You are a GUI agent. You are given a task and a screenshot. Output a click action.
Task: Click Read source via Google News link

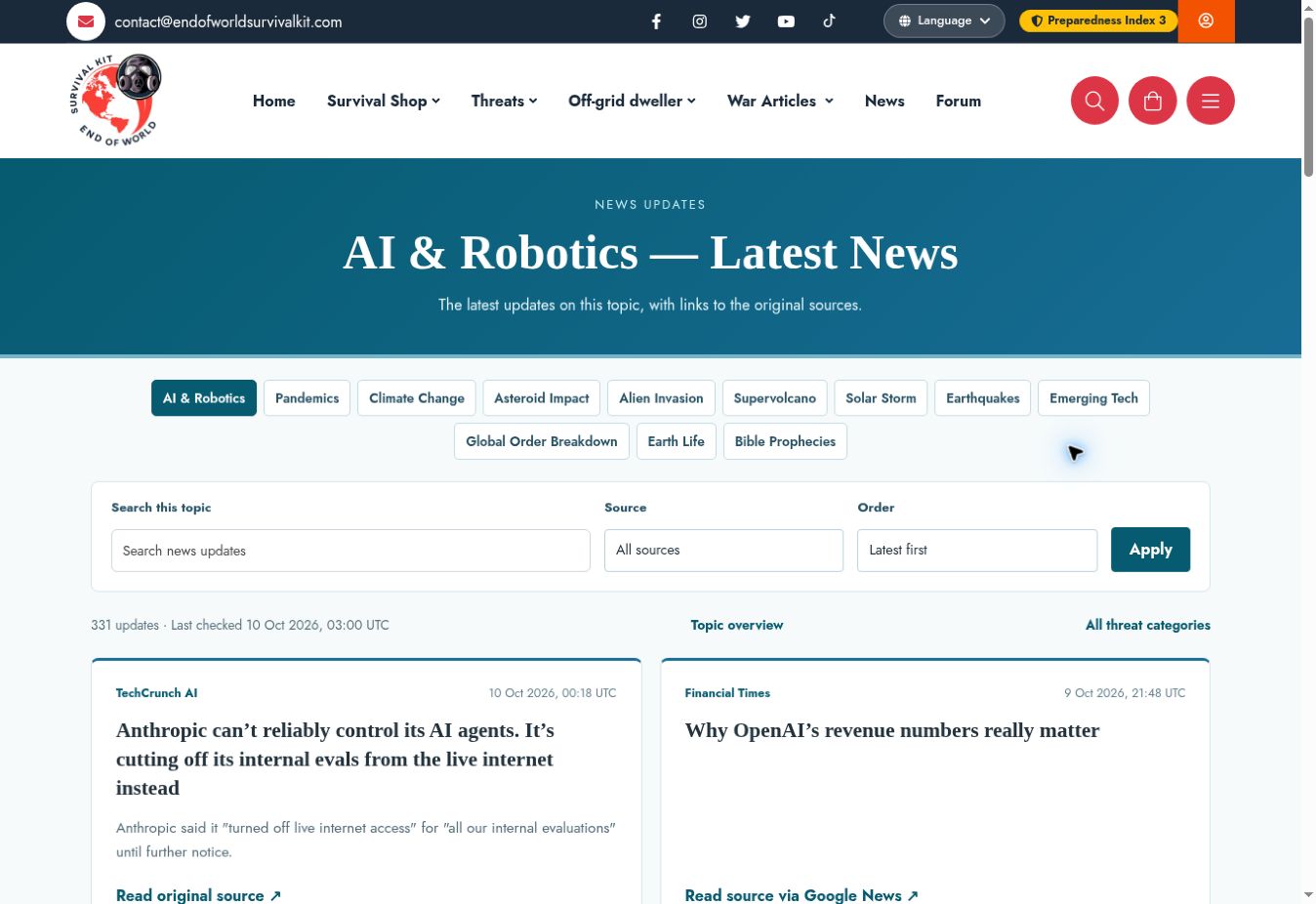pyautogui.click(x=802, y=895)
